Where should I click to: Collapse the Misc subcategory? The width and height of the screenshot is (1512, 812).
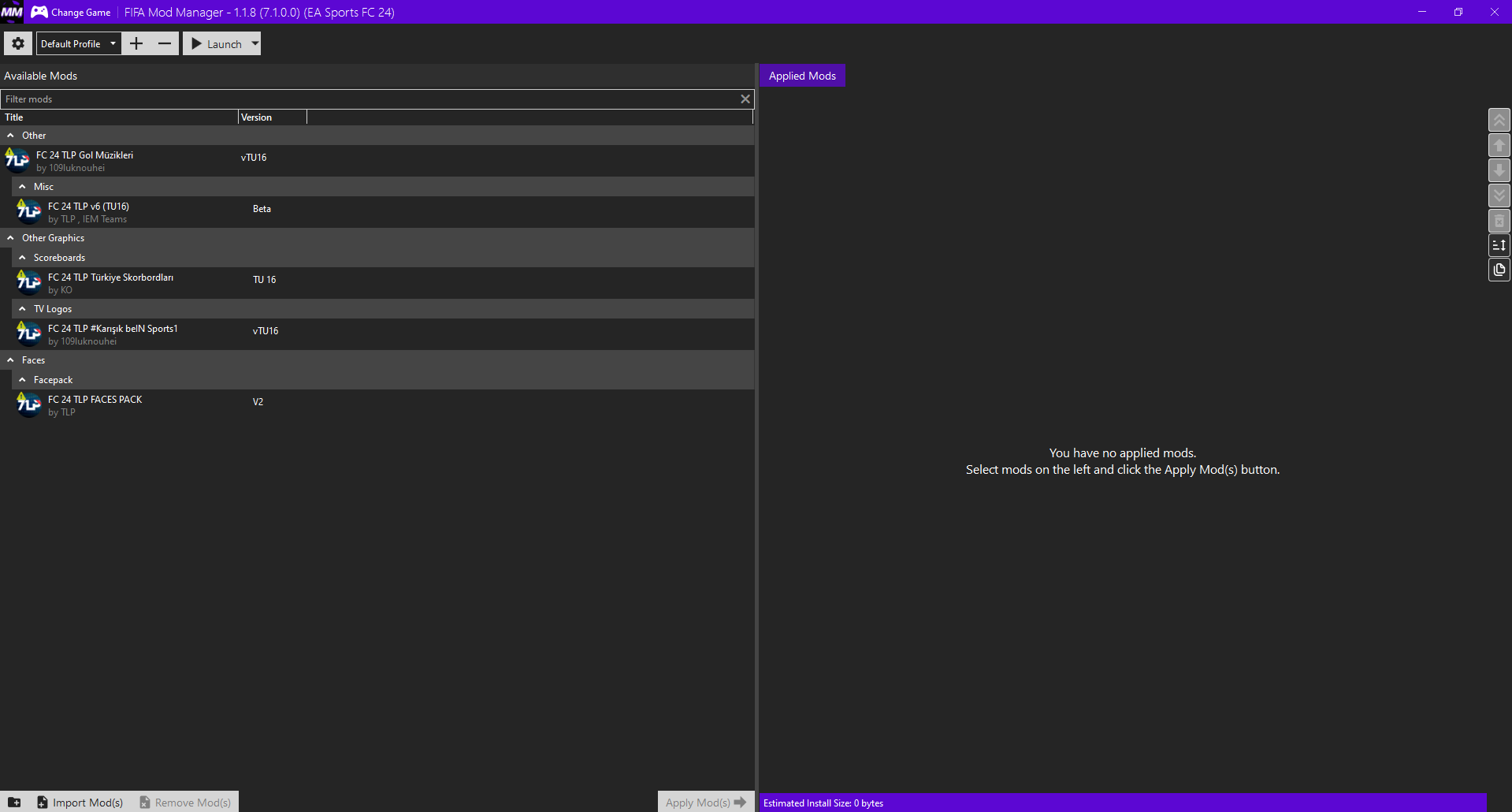pos(22,187)
